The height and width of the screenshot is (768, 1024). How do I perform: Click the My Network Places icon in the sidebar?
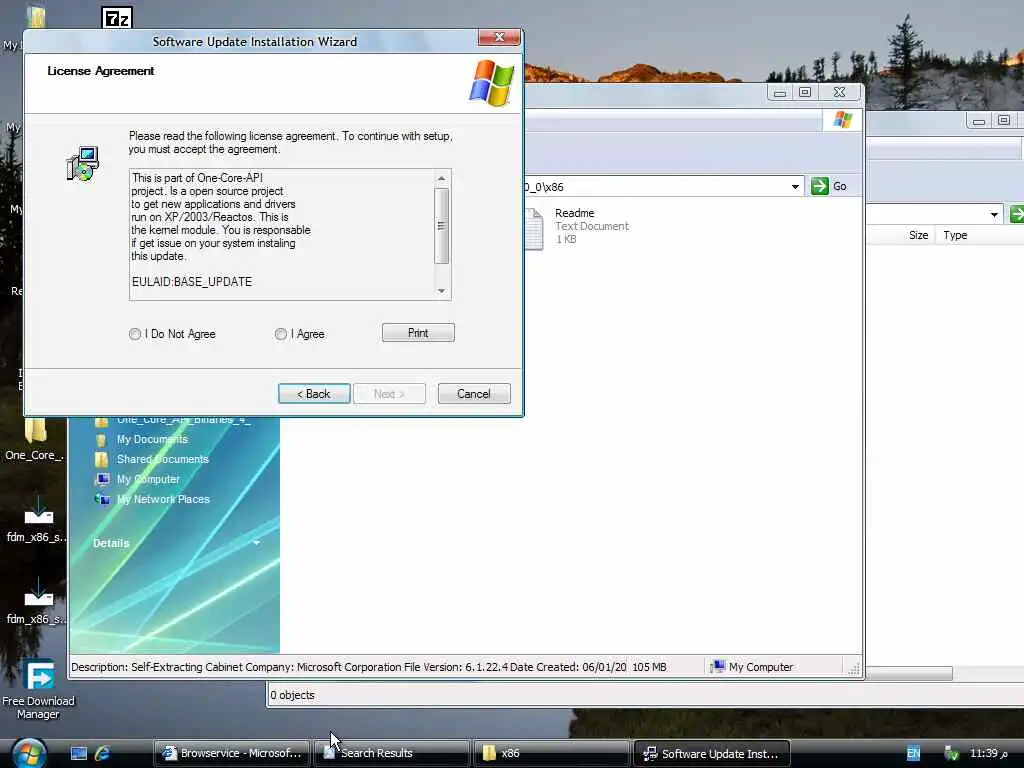point(103,499)
